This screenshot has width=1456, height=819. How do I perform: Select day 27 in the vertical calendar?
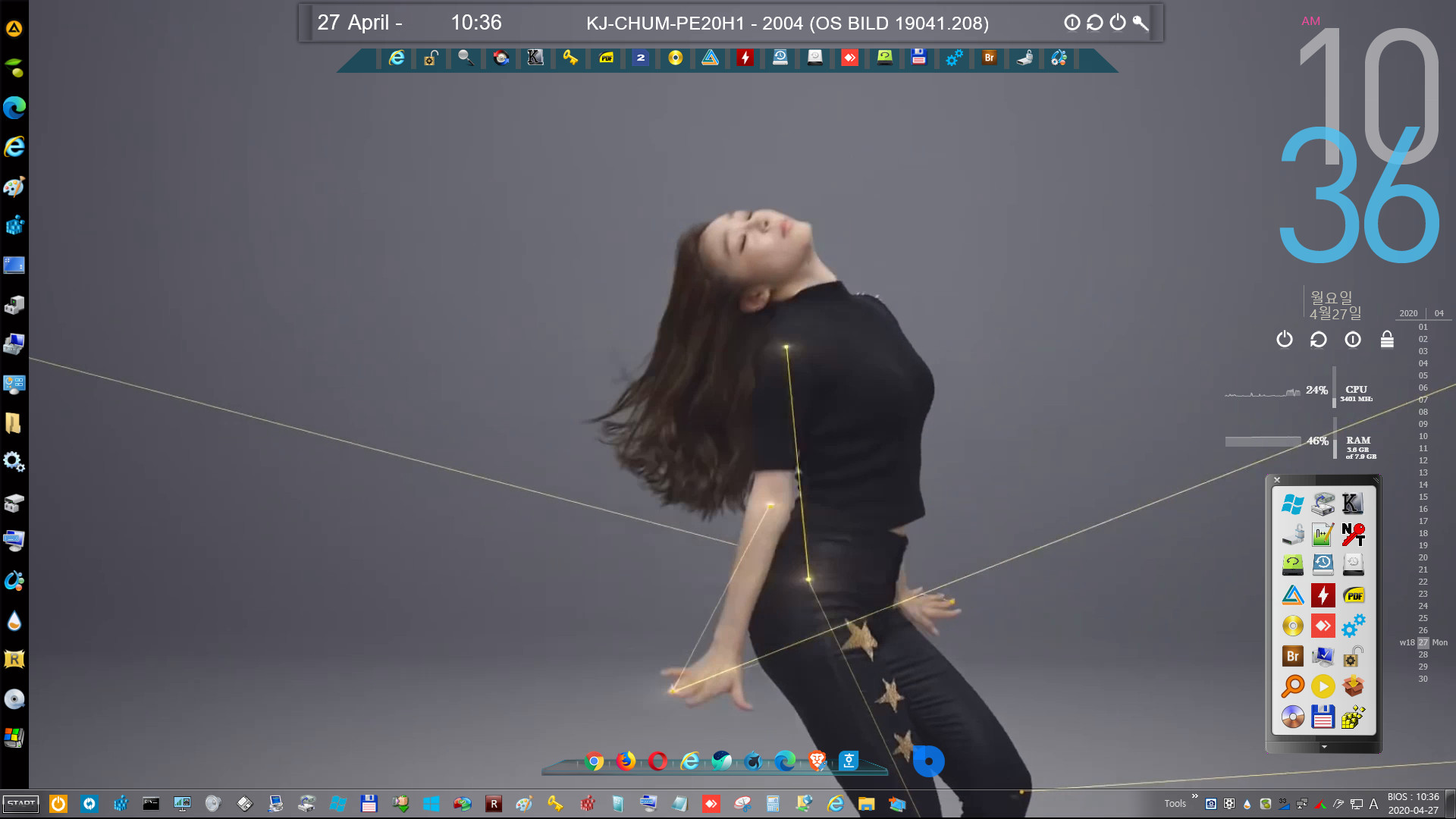pos(1423,642)
